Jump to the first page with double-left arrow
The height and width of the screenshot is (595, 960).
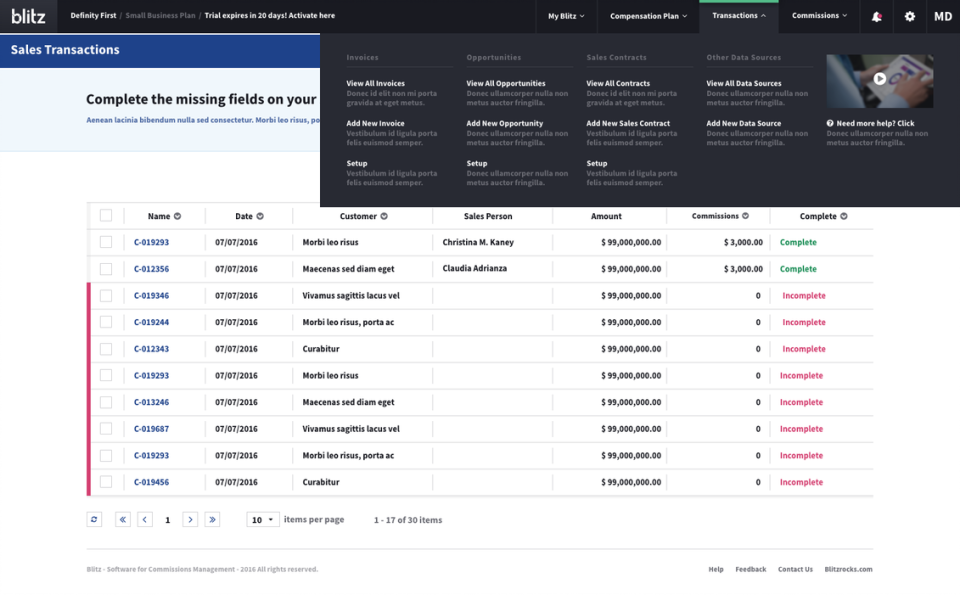[x=123, y=520]
